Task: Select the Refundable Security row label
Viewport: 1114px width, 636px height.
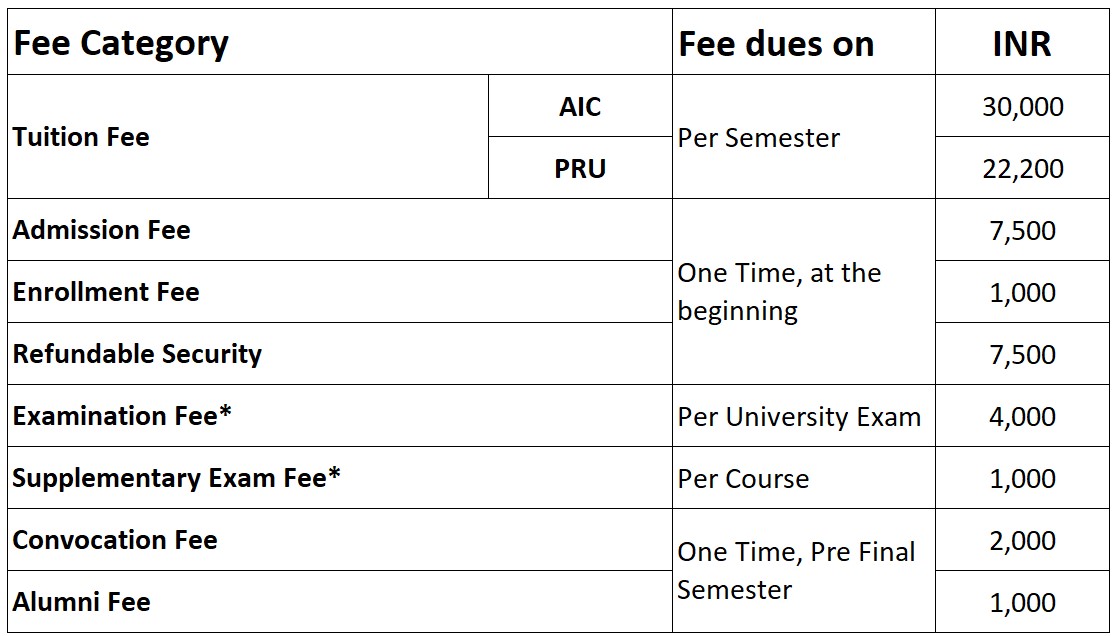Action: click(x=340, y=353)
